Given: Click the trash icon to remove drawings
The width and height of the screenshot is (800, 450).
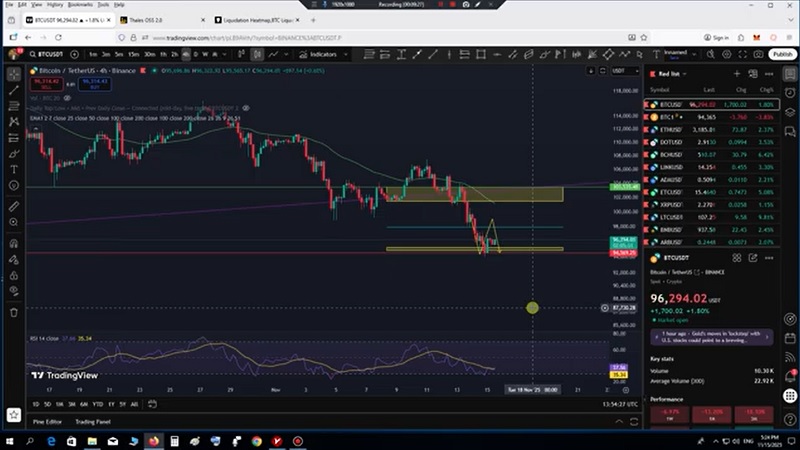Looking at the screenshot, I should pyautogui.click(x=14, y=312).
